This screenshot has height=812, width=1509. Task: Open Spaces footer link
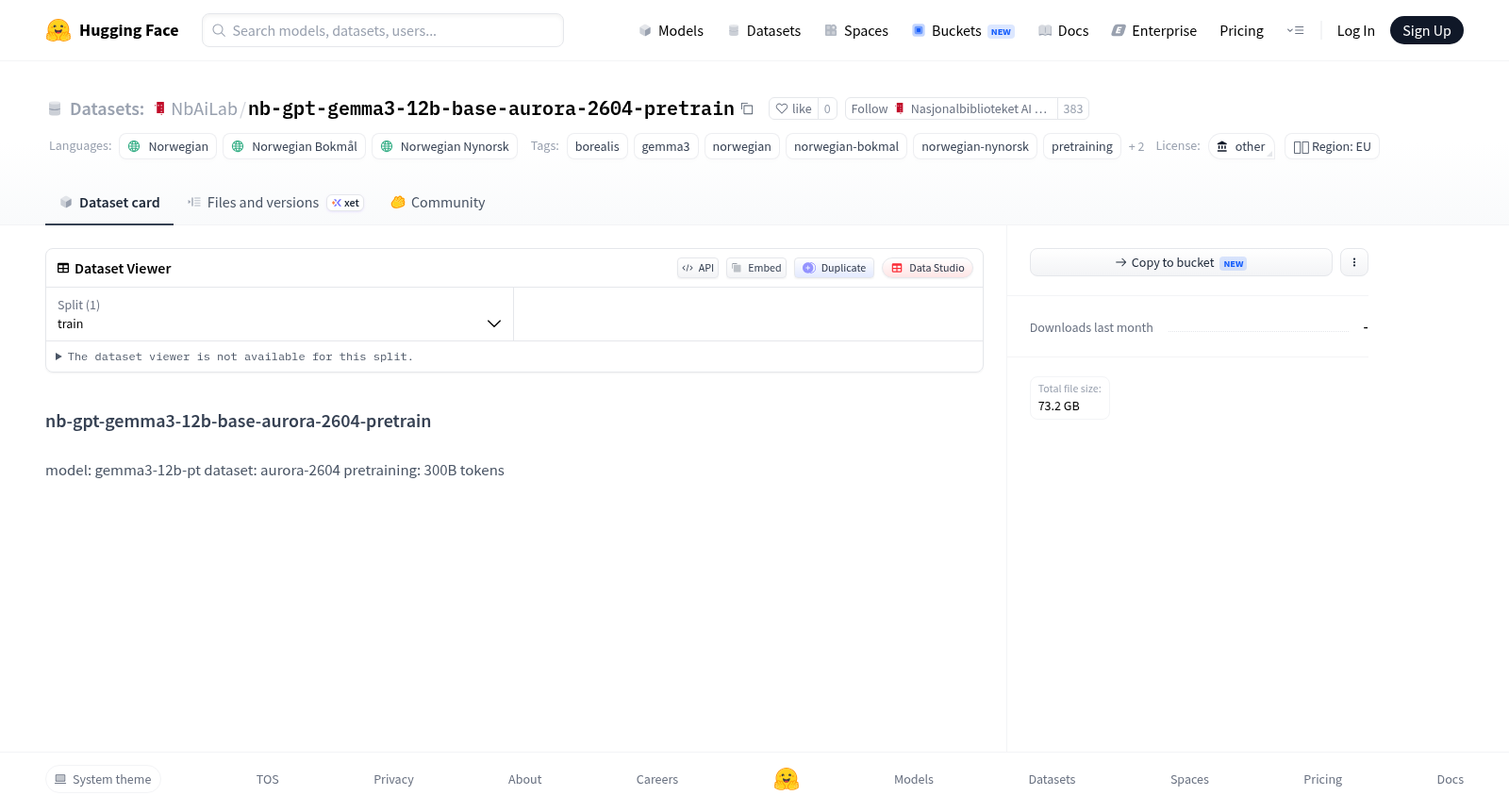[1189, 779]
